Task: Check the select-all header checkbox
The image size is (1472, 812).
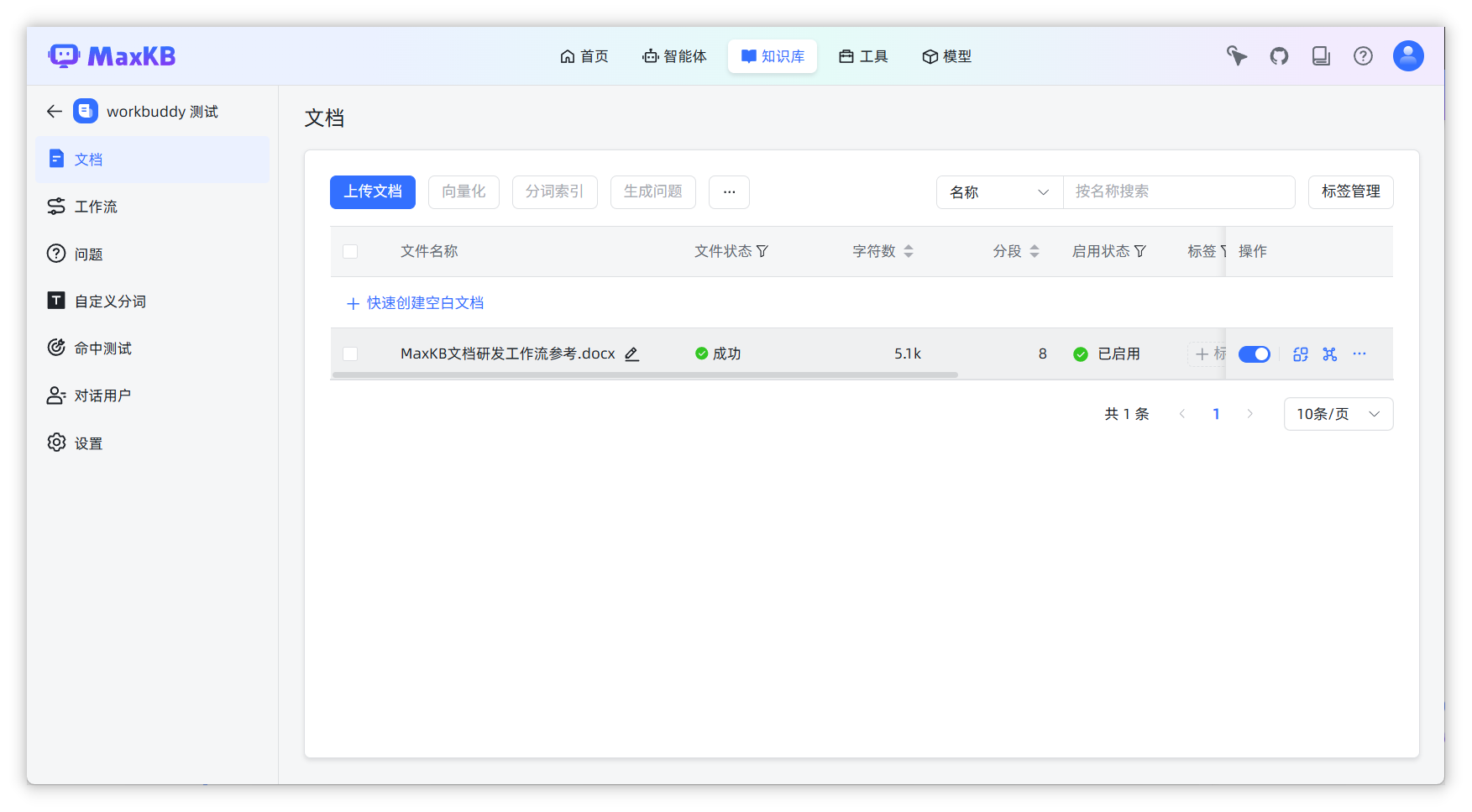Action: (350, 251)
